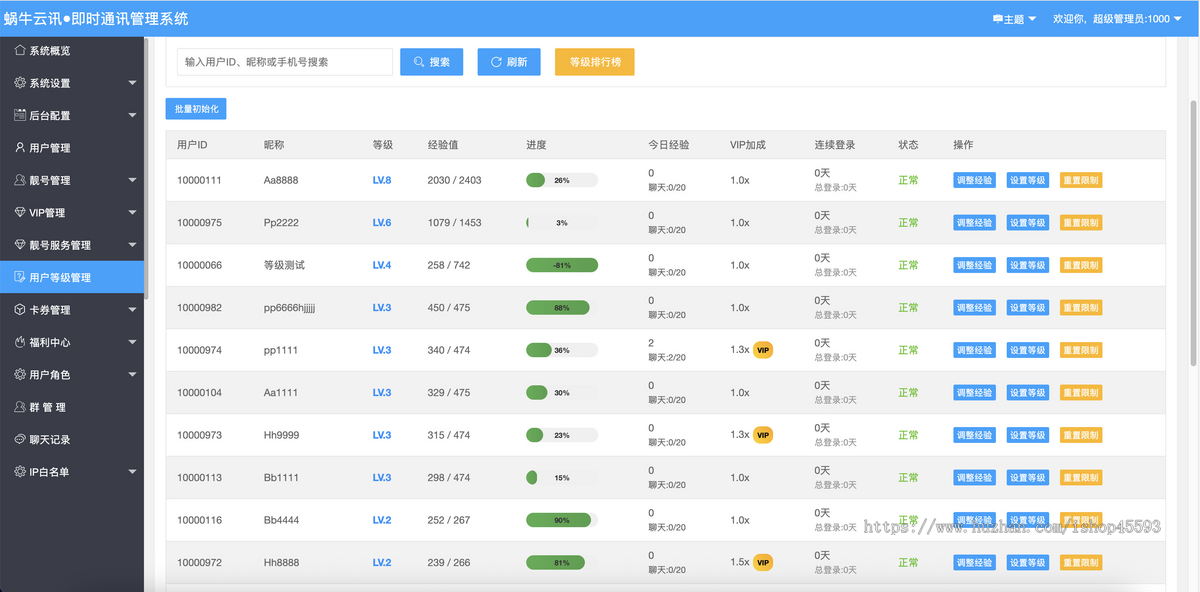The width and height of the screenshot is (1200, 592).
Task: Expand the VIP管理 submenu arrow
Action: coord(133,212)
